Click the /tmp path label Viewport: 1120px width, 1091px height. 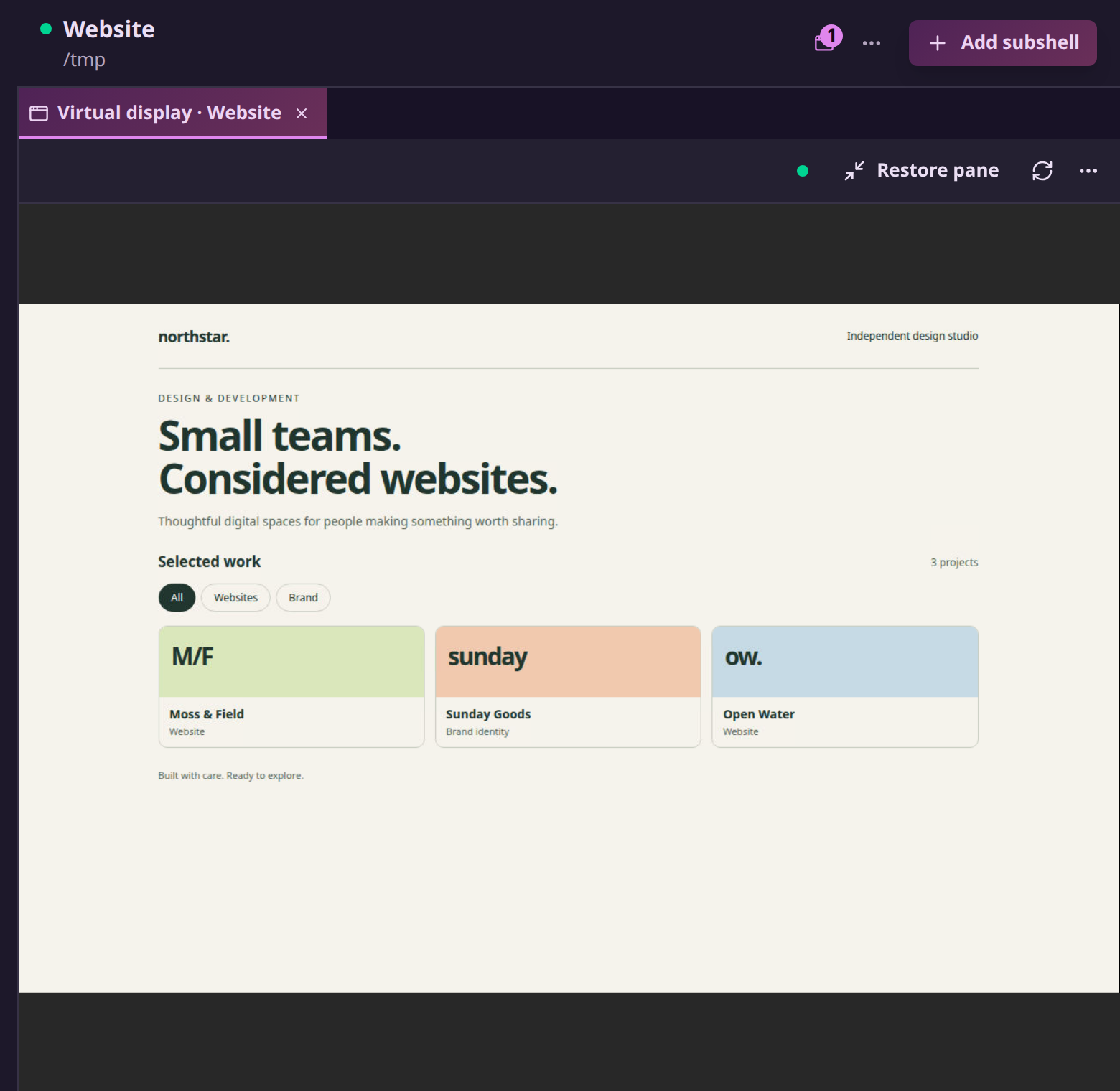point(84,60)
